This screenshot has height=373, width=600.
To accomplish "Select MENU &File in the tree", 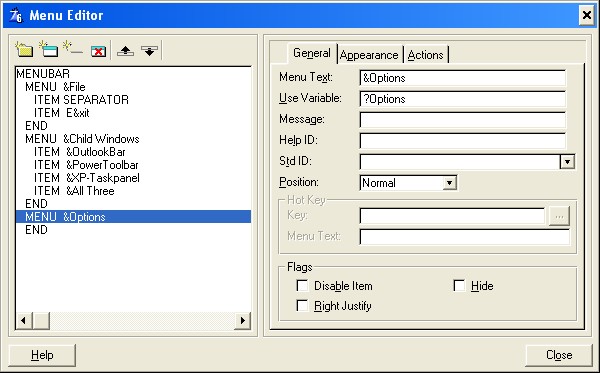I will [55, 86].
